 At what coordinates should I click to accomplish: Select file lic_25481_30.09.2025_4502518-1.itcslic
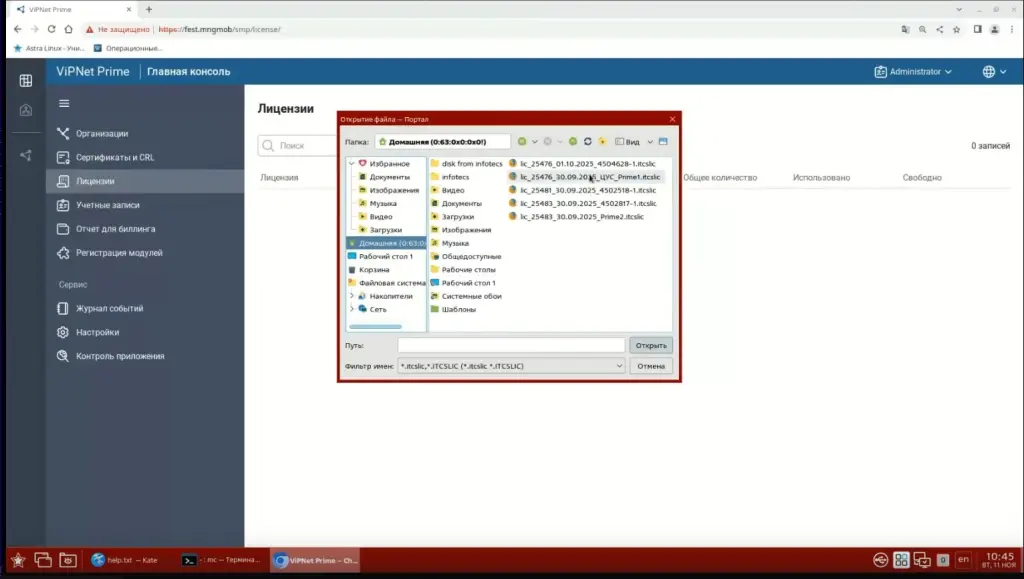[583, 190]
